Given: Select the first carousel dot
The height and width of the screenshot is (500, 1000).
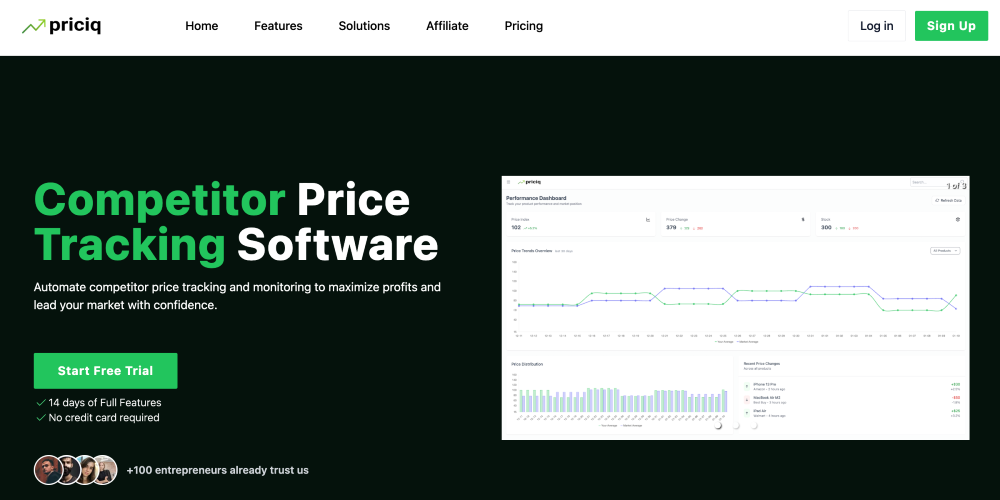Looking at the screenshot, I should tap(718, 425).
